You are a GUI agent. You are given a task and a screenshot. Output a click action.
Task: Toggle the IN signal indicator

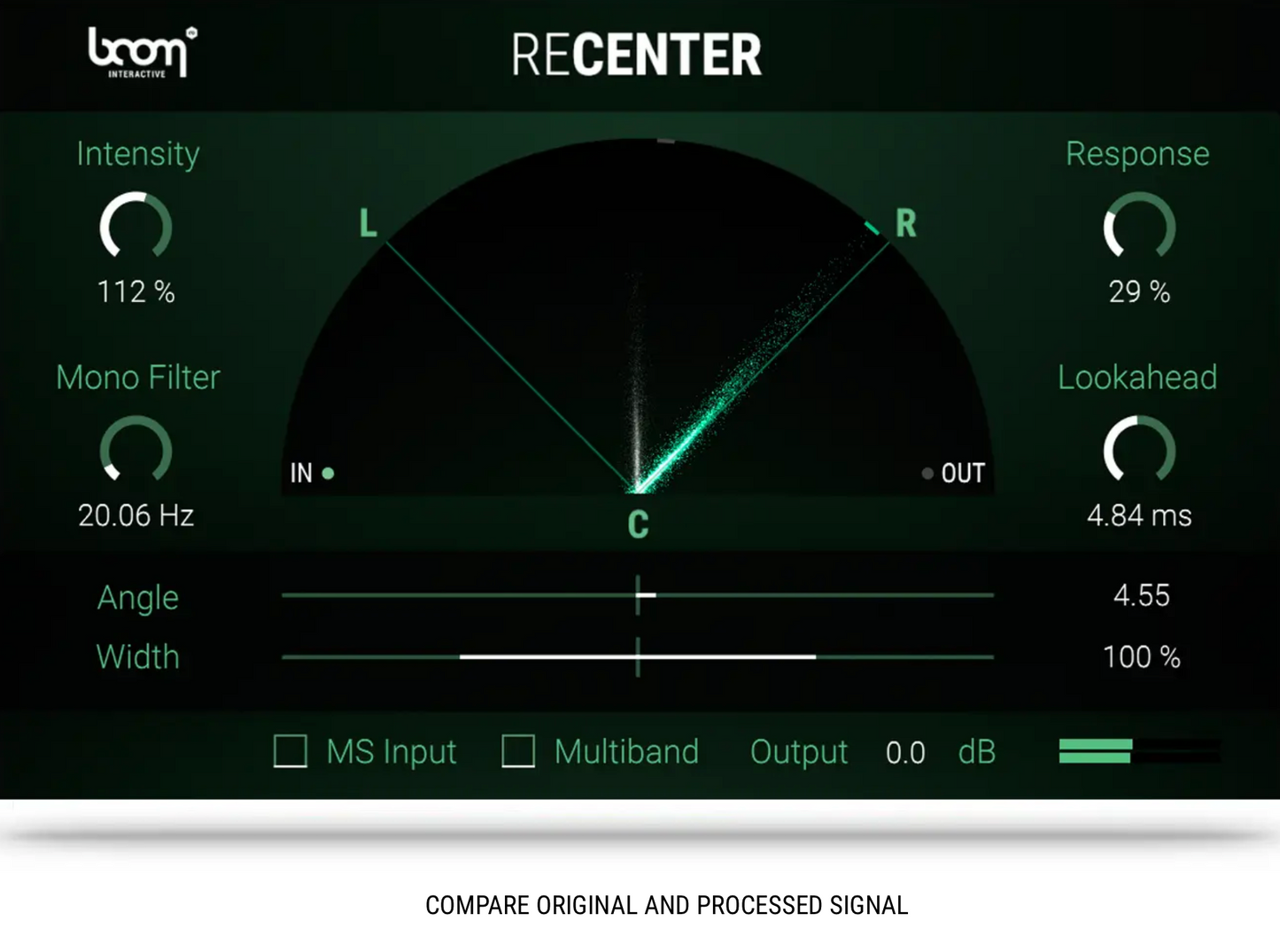click(327, 474)
